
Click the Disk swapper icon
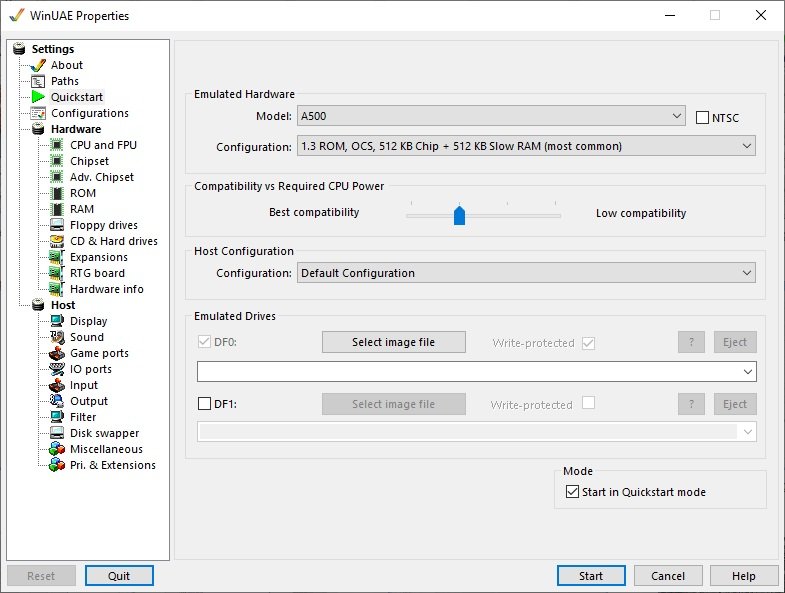click(x=57, y=433)
